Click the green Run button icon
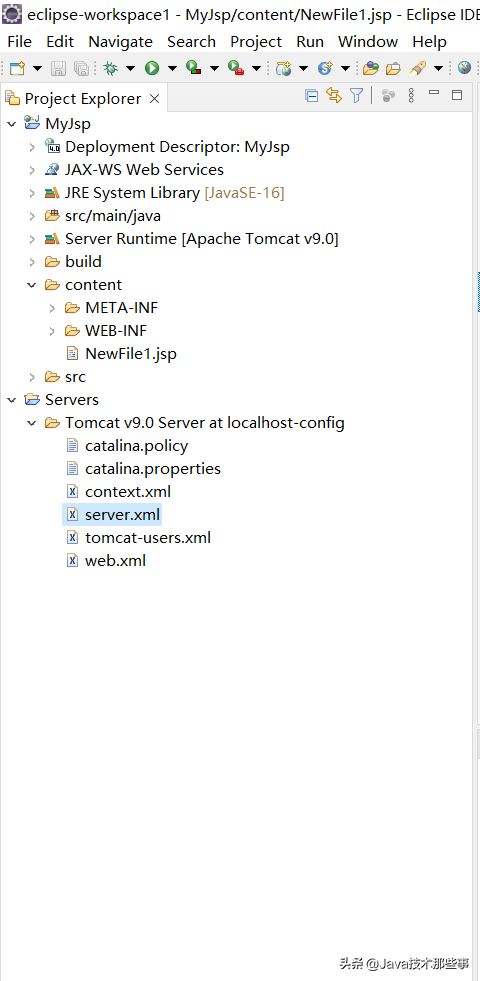Viewport: 480px width, 981px height. click(x=152, y=68)
